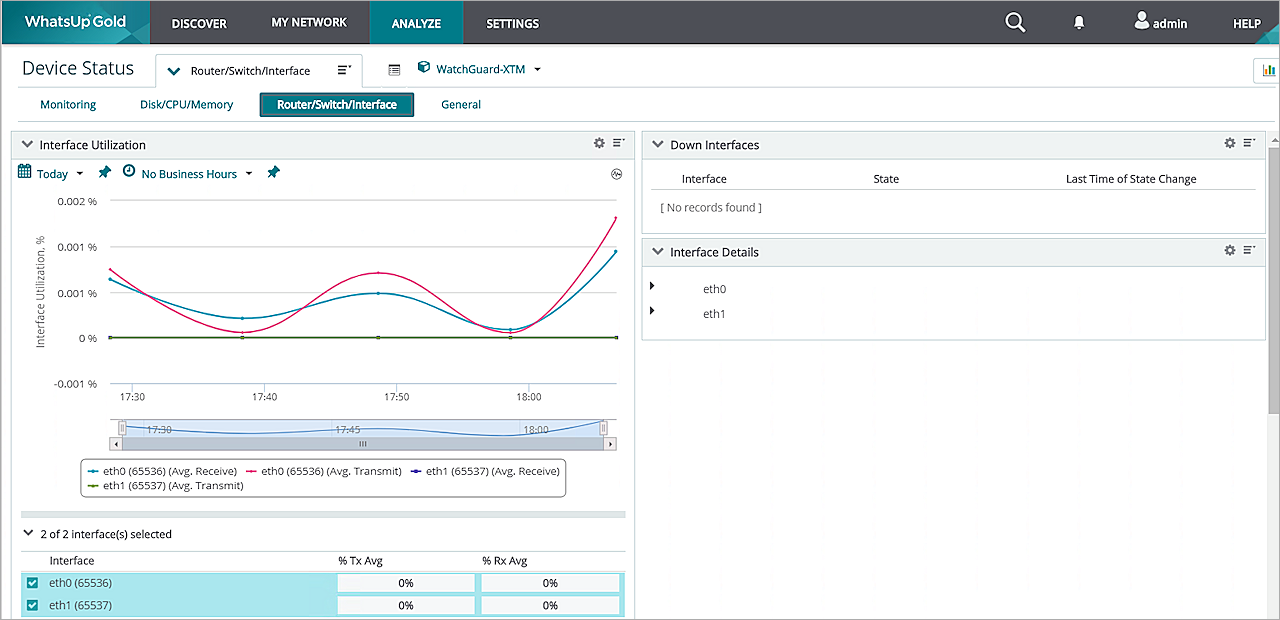Image resolution: width=1280 pixels, height=620 pixels.
Task: Open the admin user account menu
Action: 1160,23
